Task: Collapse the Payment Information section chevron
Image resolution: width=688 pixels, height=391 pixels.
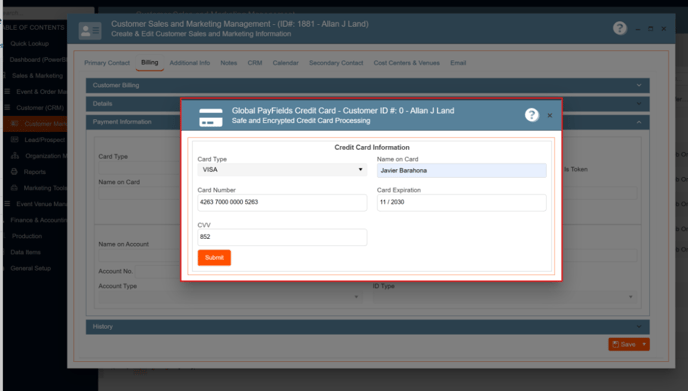Action: click(639, 122)
